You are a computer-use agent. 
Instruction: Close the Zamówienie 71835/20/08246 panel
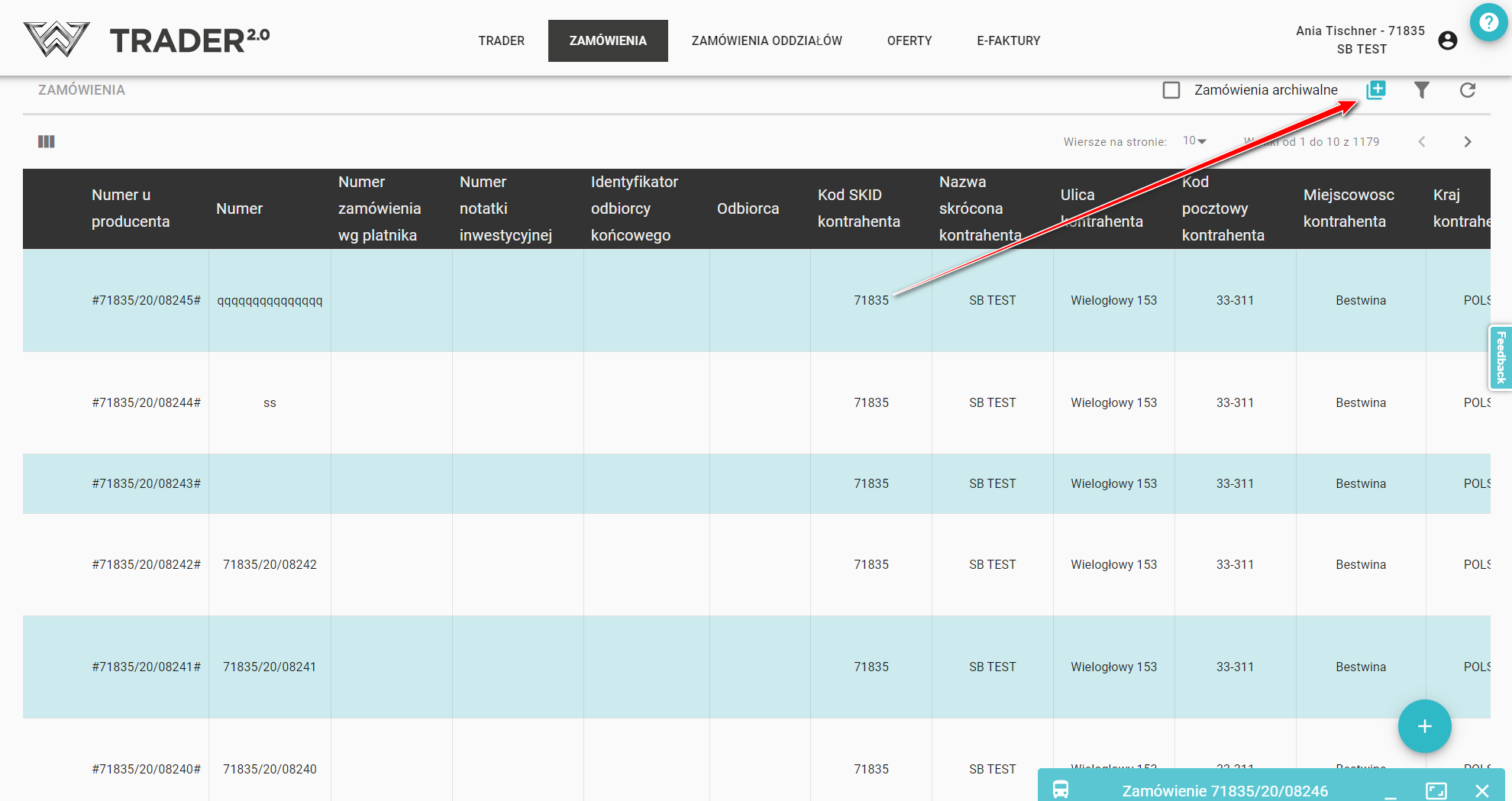pos(1481,790)
